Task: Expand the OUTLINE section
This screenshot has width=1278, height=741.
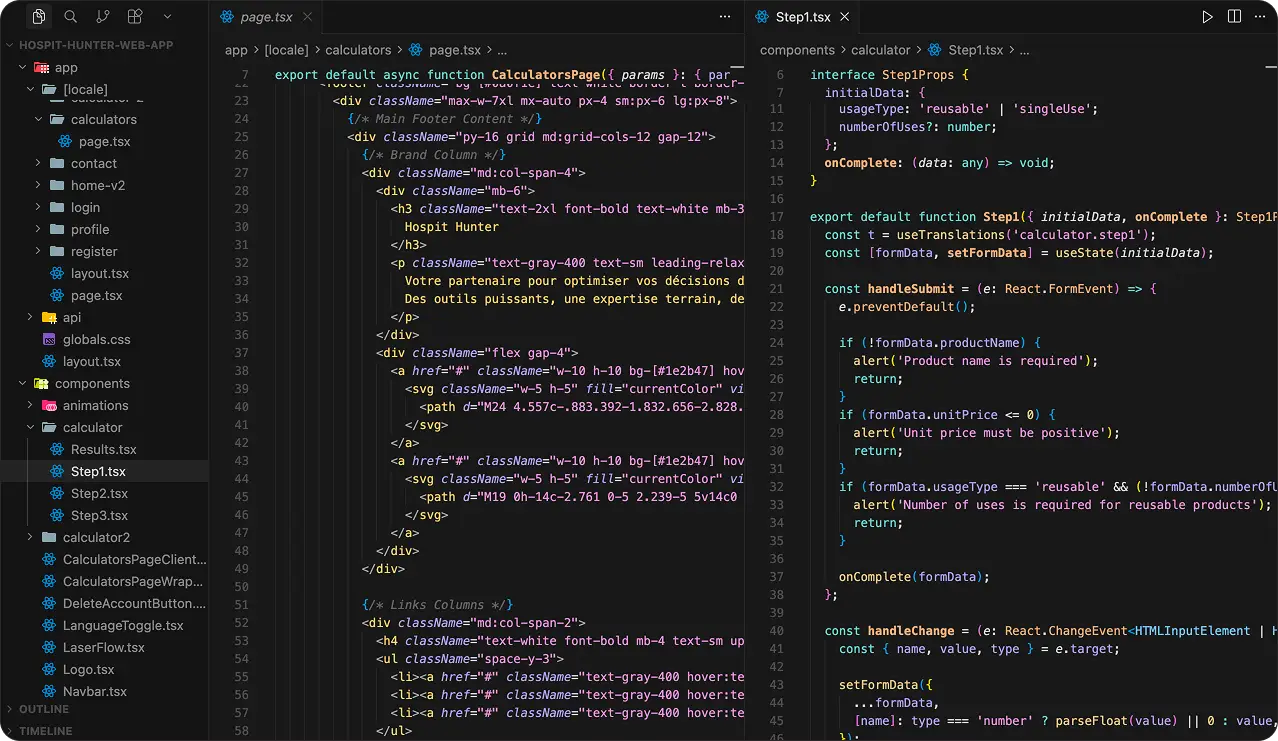Action: tap(44, 709)
